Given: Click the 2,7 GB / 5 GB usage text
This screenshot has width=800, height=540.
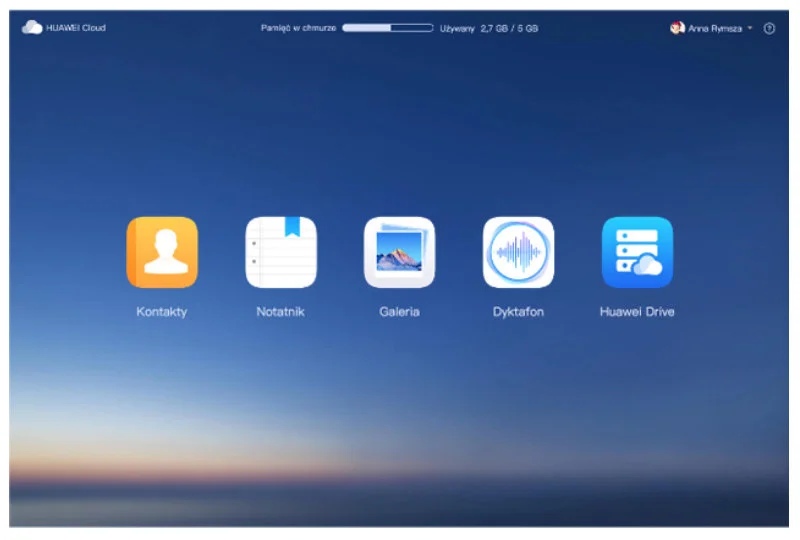Looking at the screenshot, I should click(509, 28).
